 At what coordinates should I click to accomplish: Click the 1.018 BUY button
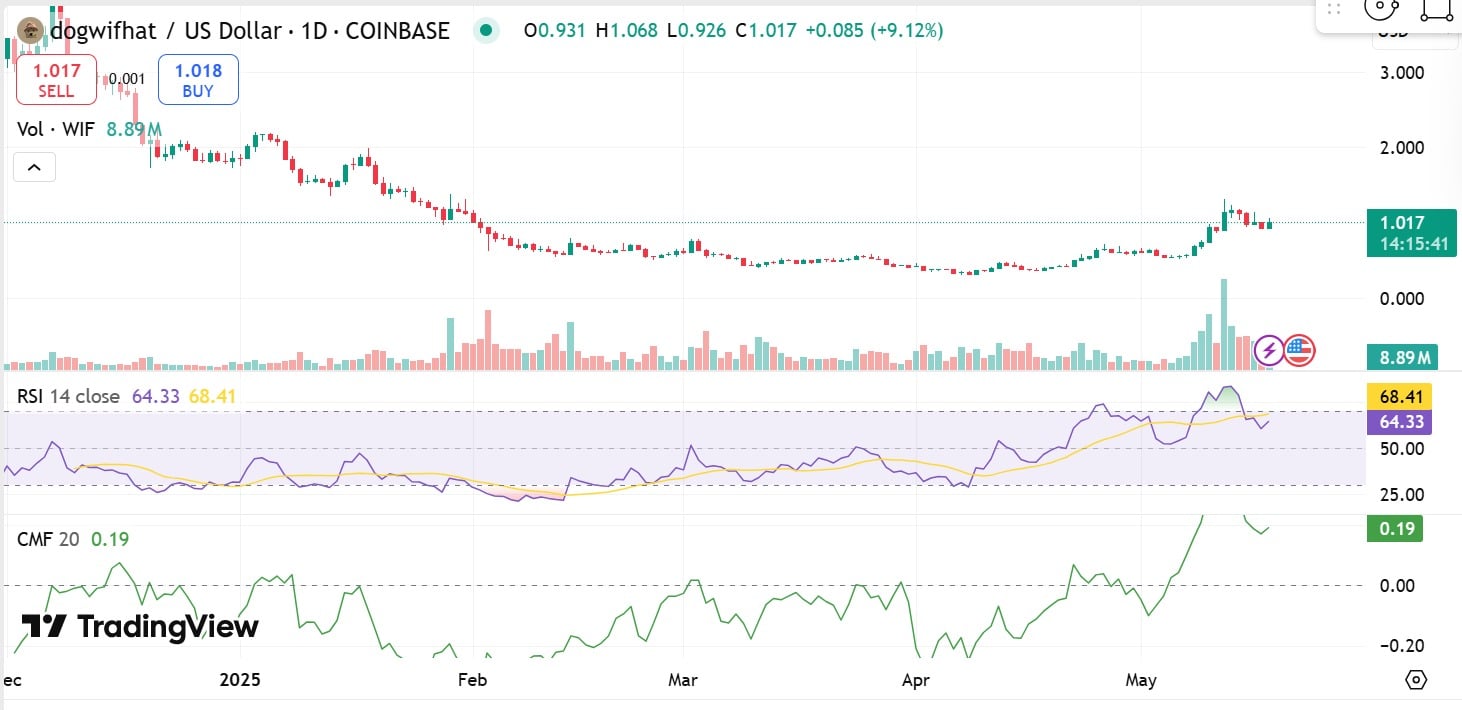coord(198,80)
